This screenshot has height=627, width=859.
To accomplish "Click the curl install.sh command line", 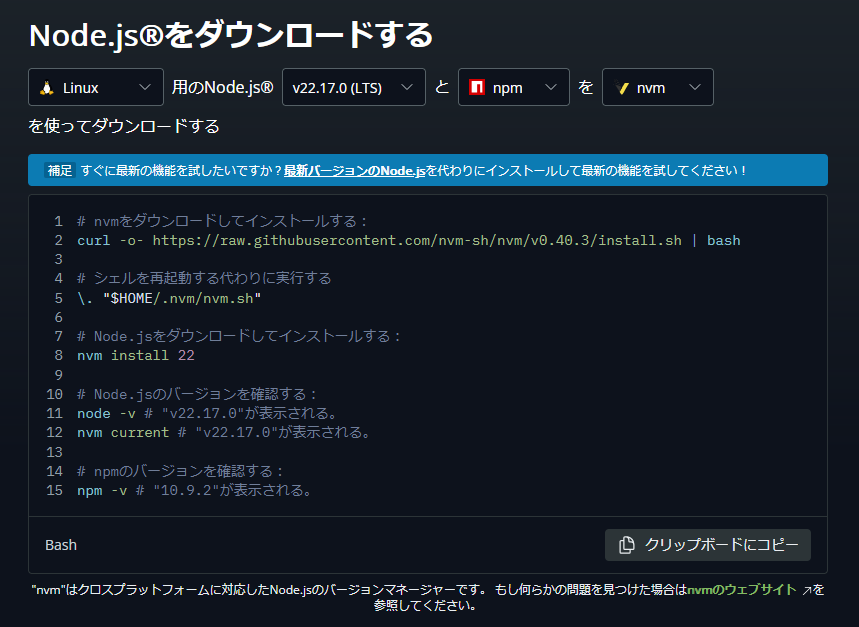I will [x=400, y=240].
